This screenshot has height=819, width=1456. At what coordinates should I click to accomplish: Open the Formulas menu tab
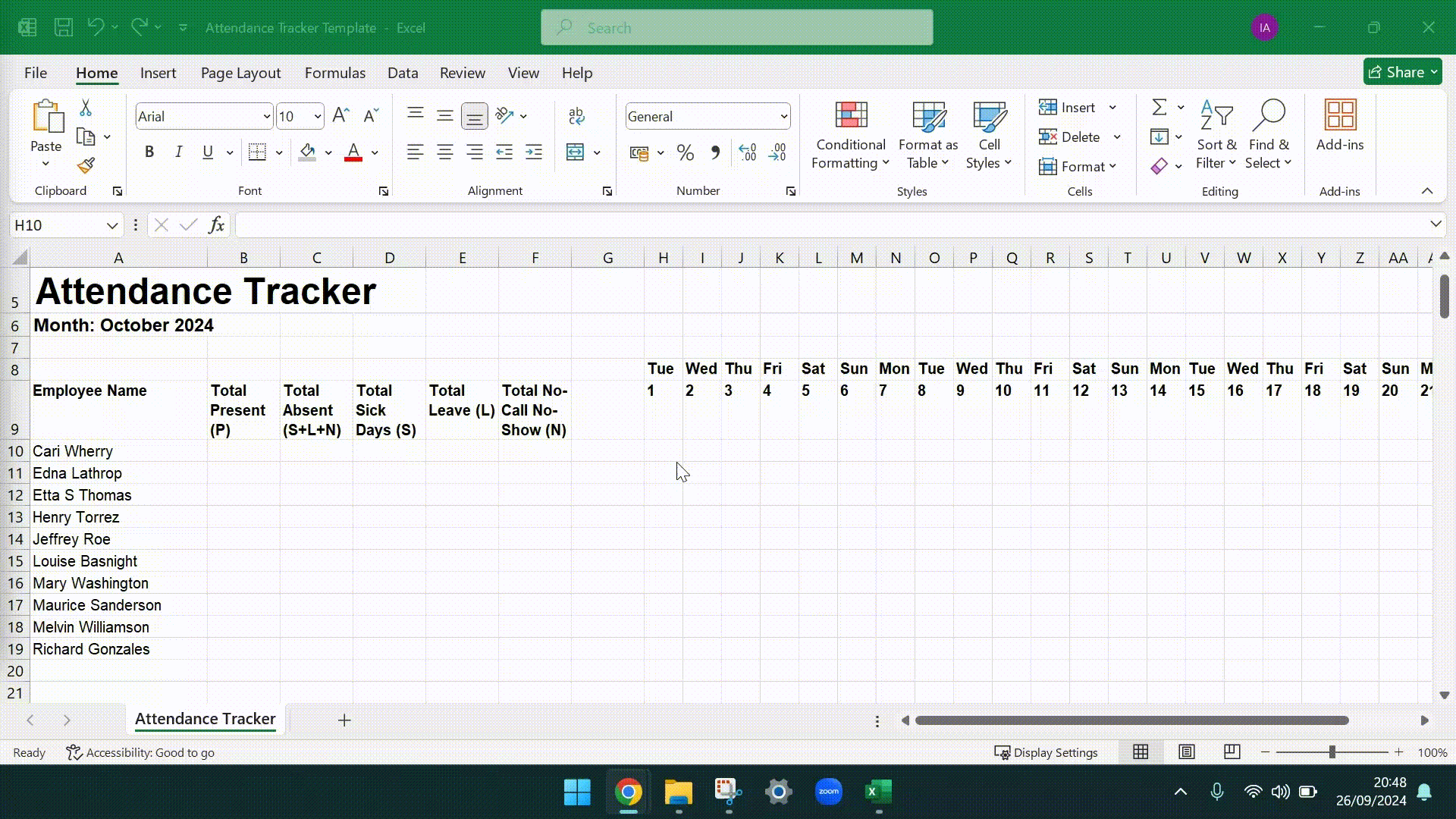[x=335, y=72]
